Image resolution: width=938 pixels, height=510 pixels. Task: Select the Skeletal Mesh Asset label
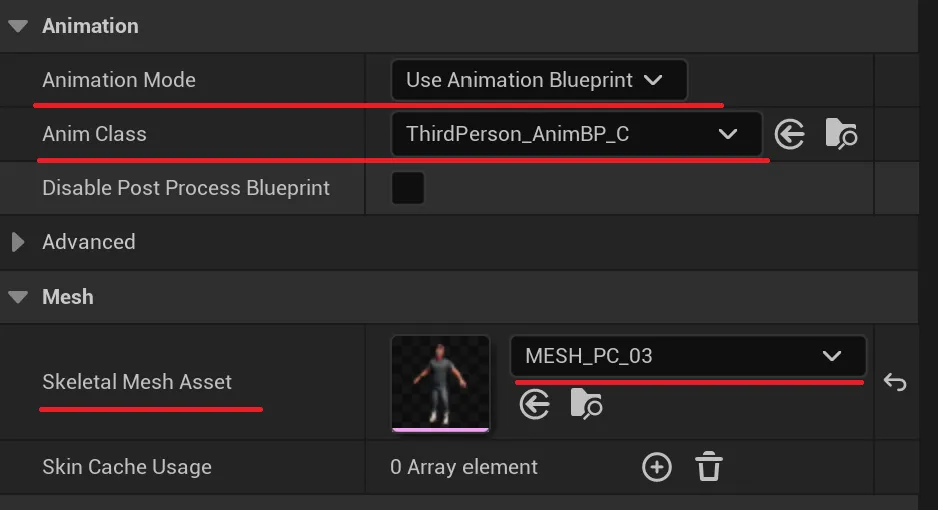click(x=137, y=382)
